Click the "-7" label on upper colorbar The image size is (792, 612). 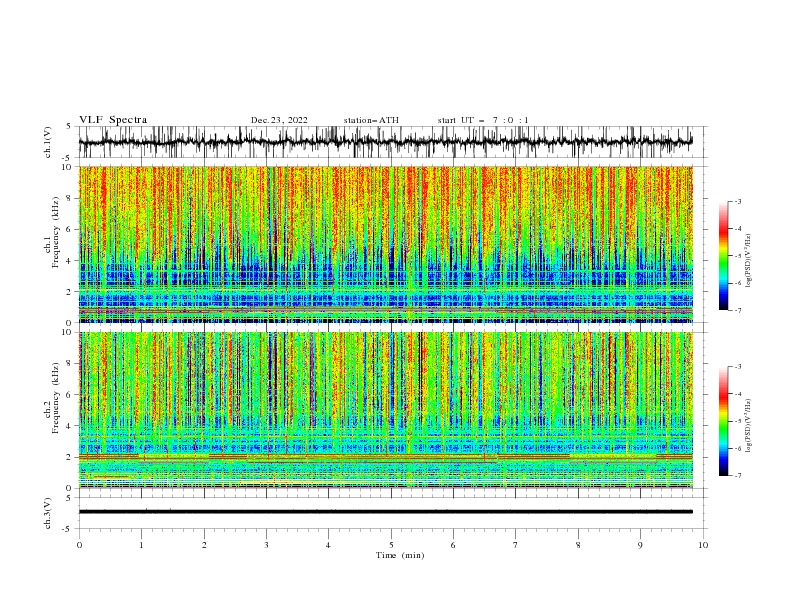pyautogui.click(x=737, y=311)
